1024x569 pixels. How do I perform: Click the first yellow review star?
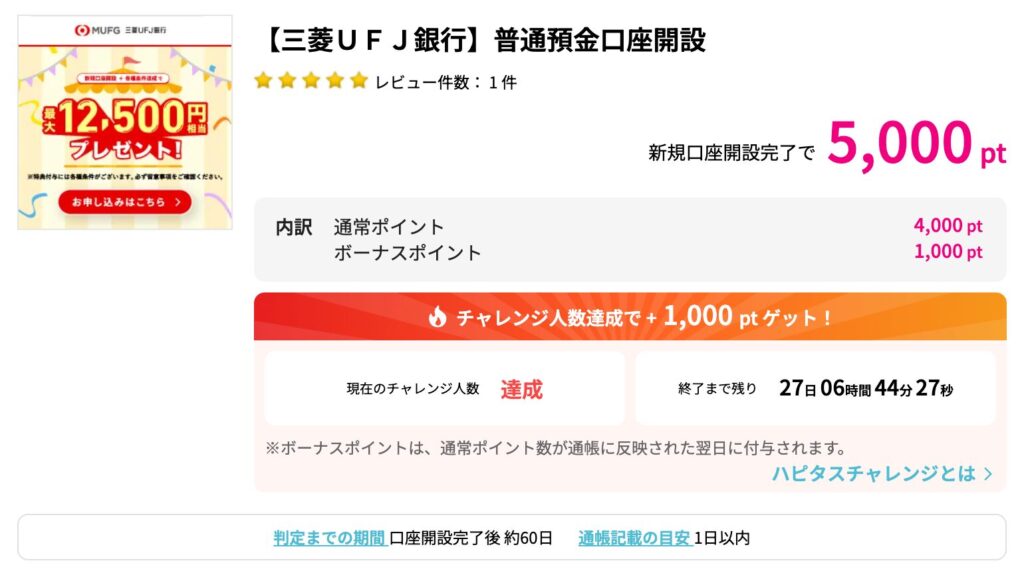[x=263, y=81]
